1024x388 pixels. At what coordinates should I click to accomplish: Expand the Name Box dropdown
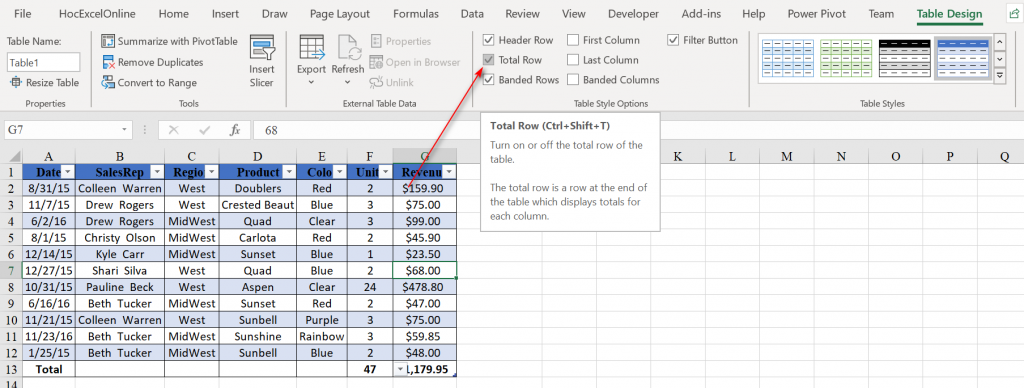coord(123,130)
